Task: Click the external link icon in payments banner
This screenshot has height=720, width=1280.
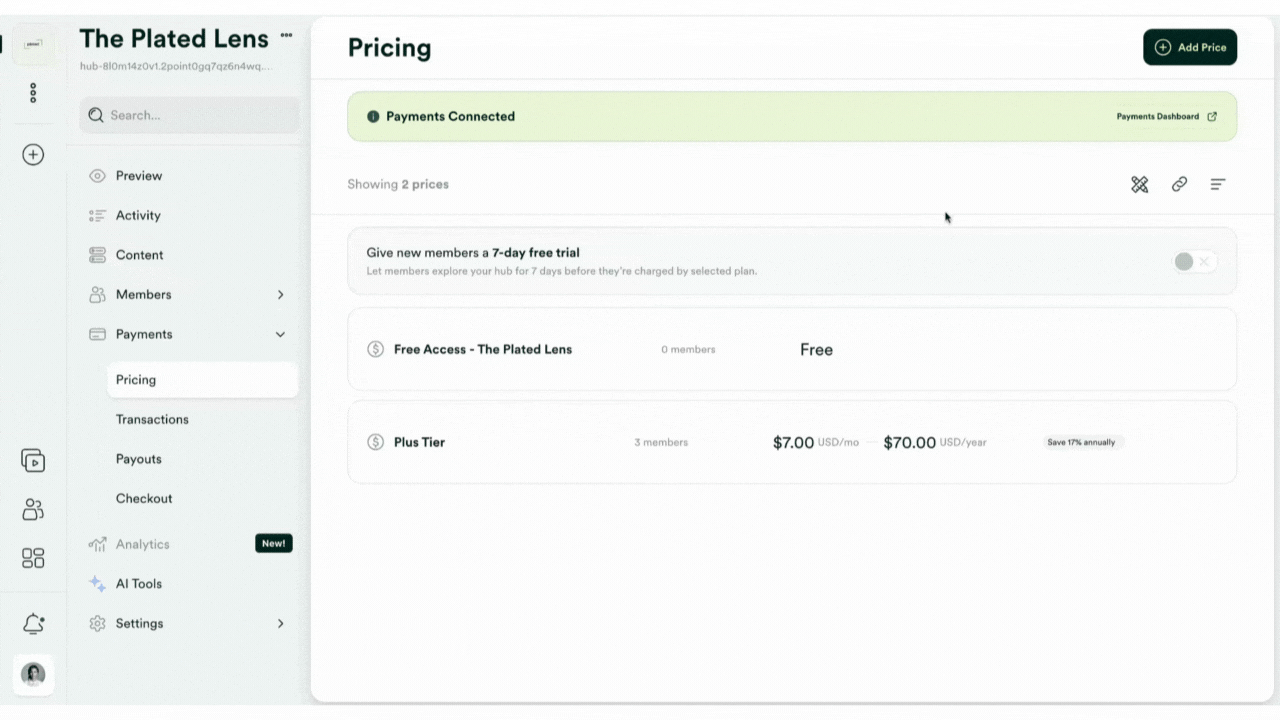Action: tap(1212, 116)
